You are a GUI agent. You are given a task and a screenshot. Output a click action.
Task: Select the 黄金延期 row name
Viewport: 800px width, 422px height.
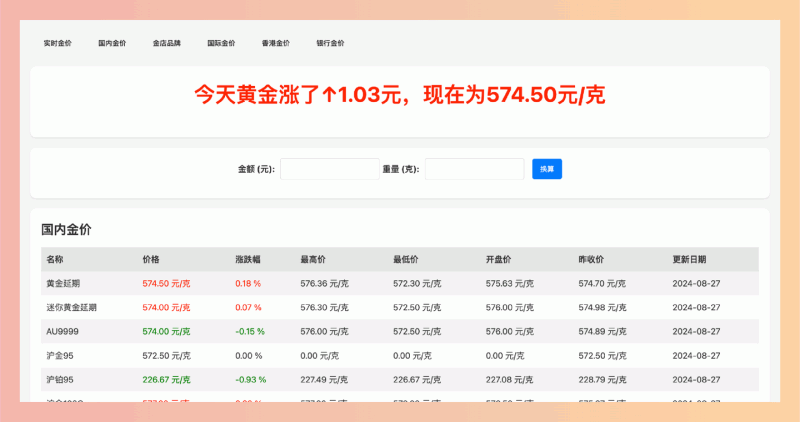[63, 283]
